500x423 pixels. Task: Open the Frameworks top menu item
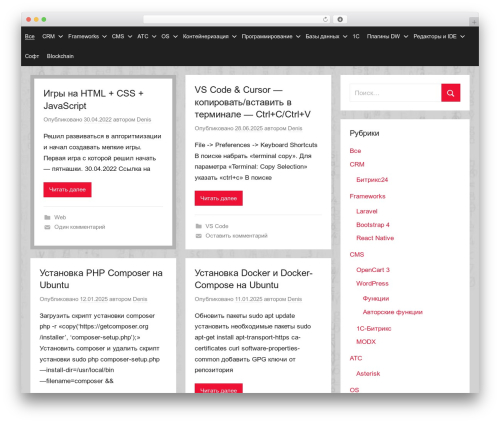83,36
